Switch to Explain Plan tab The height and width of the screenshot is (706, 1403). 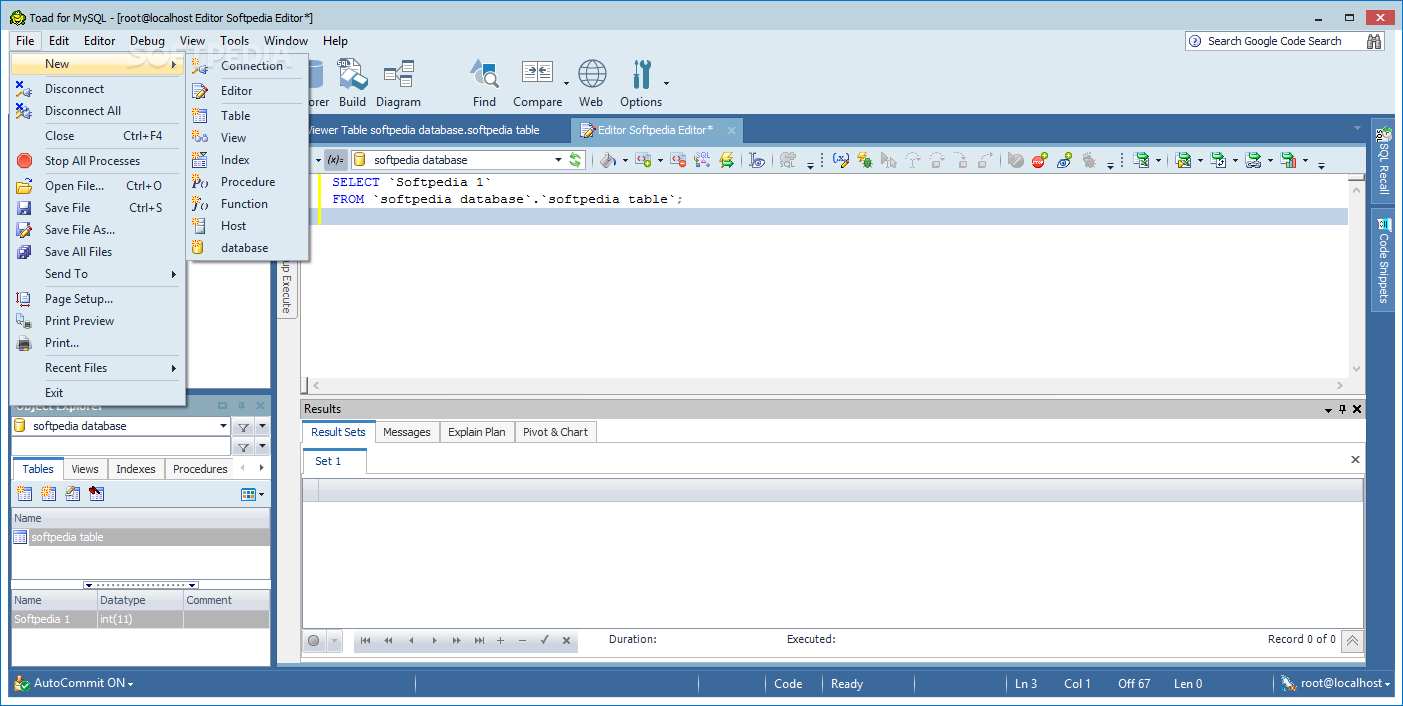[477, 432]
